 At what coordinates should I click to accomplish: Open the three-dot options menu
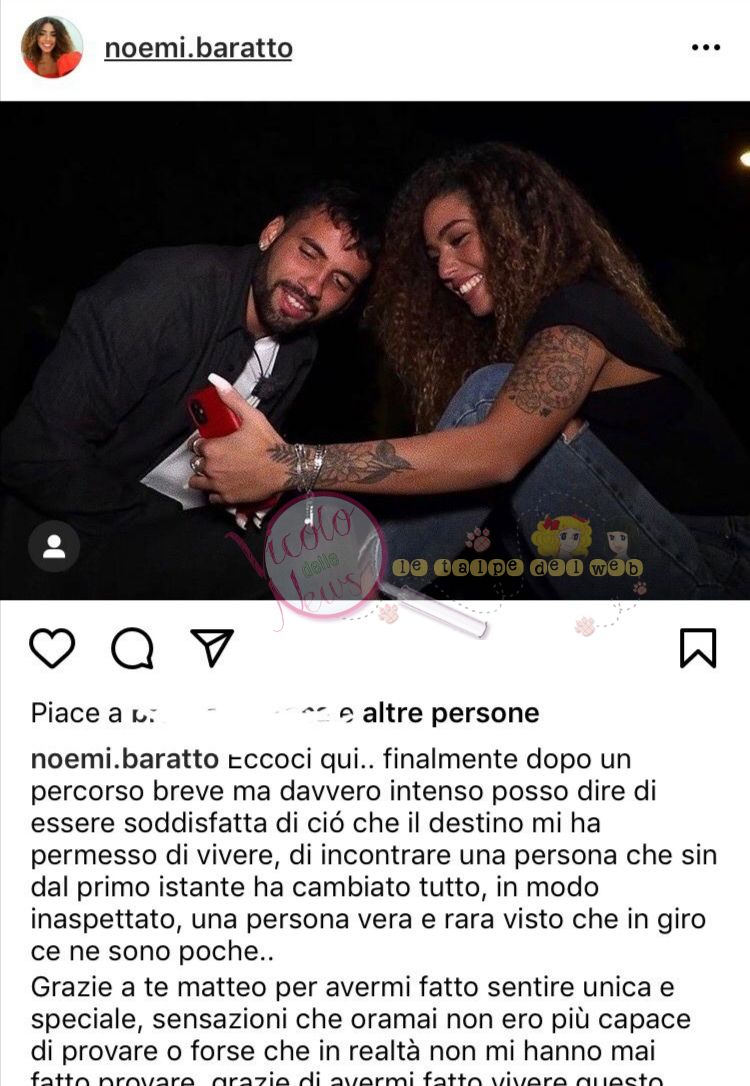(706, 47)
